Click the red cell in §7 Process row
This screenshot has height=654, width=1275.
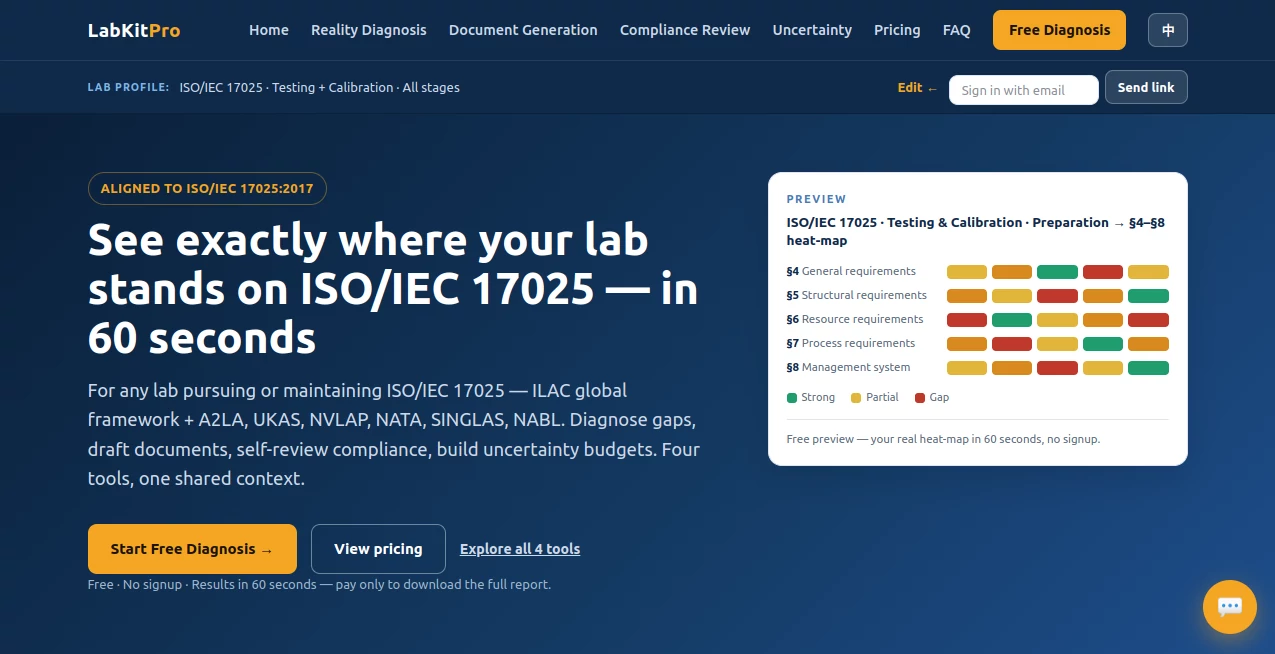pyautogui.click(x=1012, y=344)
